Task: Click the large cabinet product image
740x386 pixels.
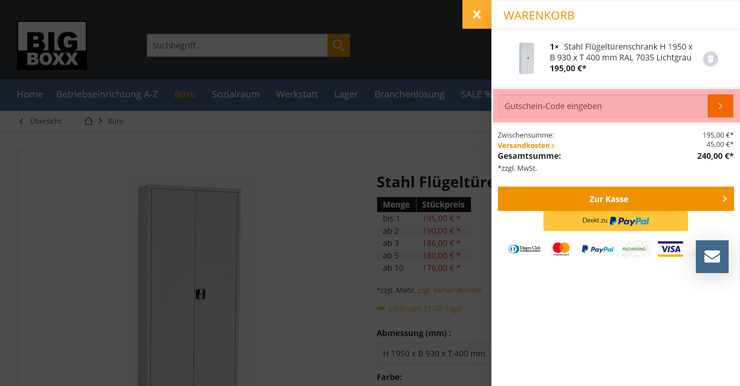Action: pyautogui.click(x=190, y=285)
